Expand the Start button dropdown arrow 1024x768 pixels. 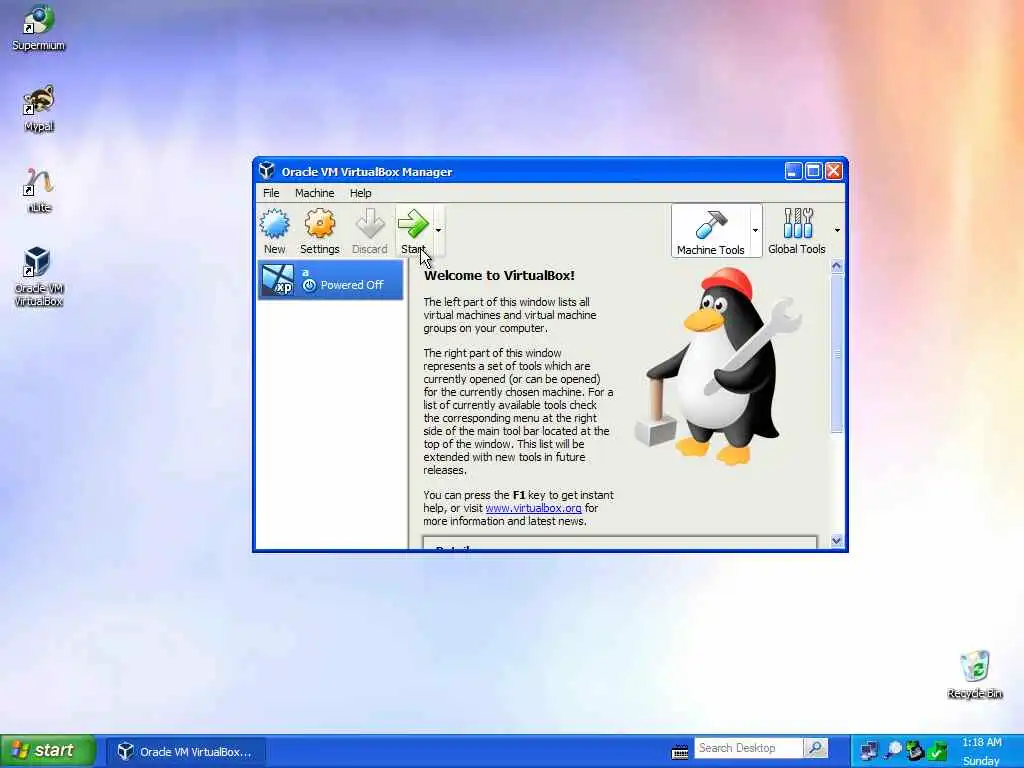(x=438, y=231)
